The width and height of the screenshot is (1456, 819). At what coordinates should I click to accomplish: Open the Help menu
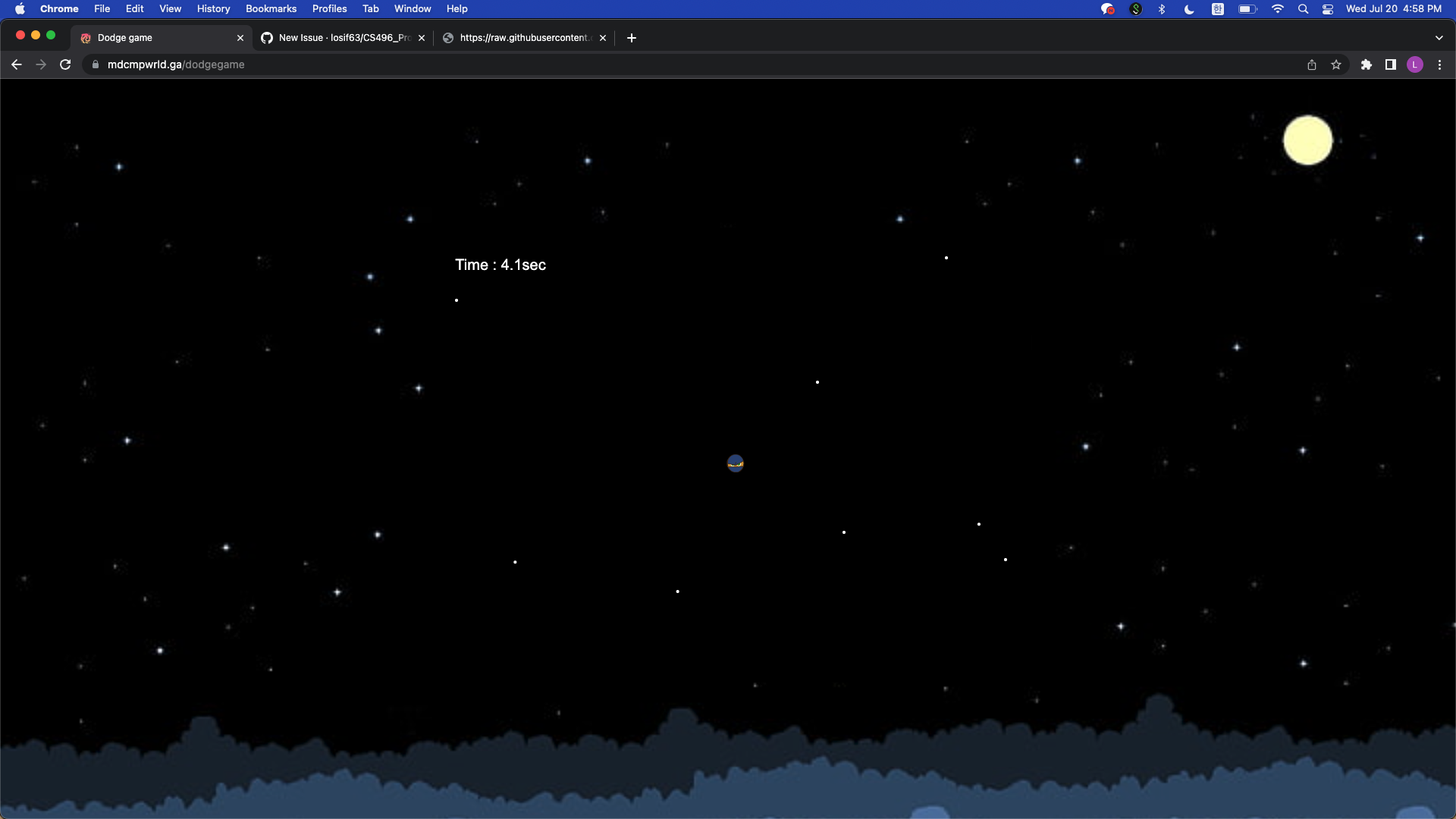click(457, 9)
